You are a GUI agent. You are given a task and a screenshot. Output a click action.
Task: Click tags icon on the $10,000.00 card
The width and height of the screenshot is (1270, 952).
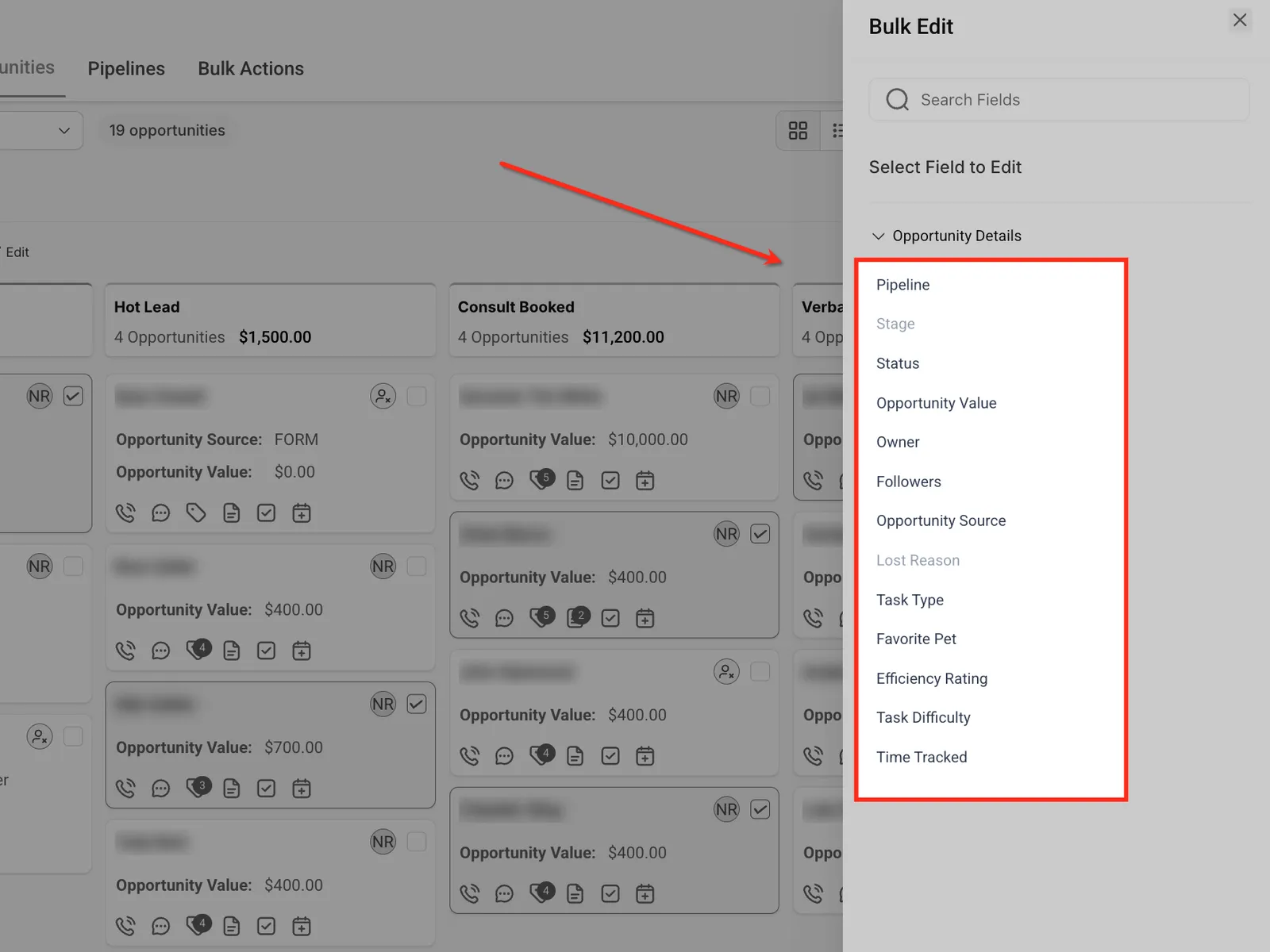542,479
